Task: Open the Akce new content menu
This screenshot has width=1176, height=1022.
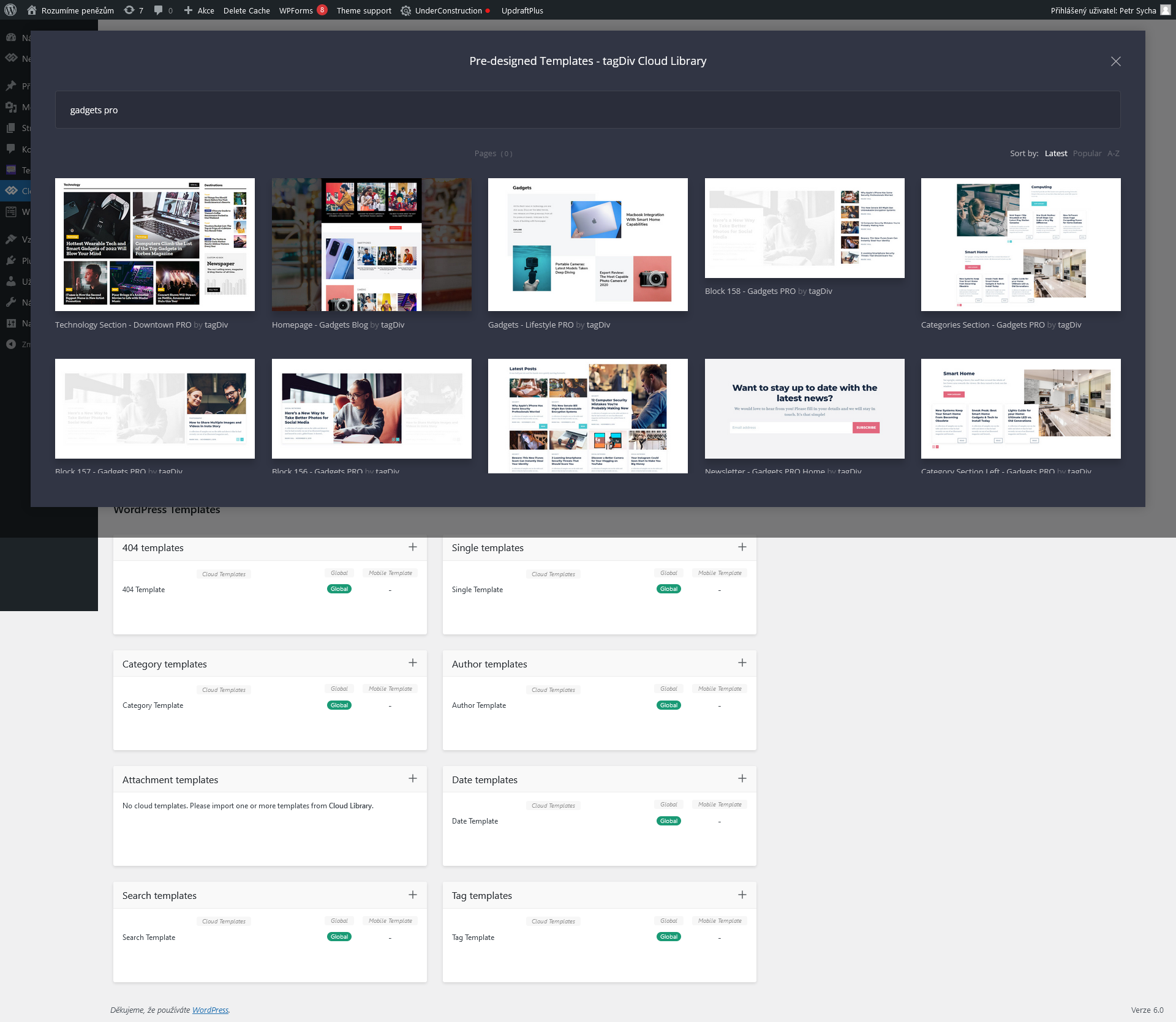Action: coord(199,10)
